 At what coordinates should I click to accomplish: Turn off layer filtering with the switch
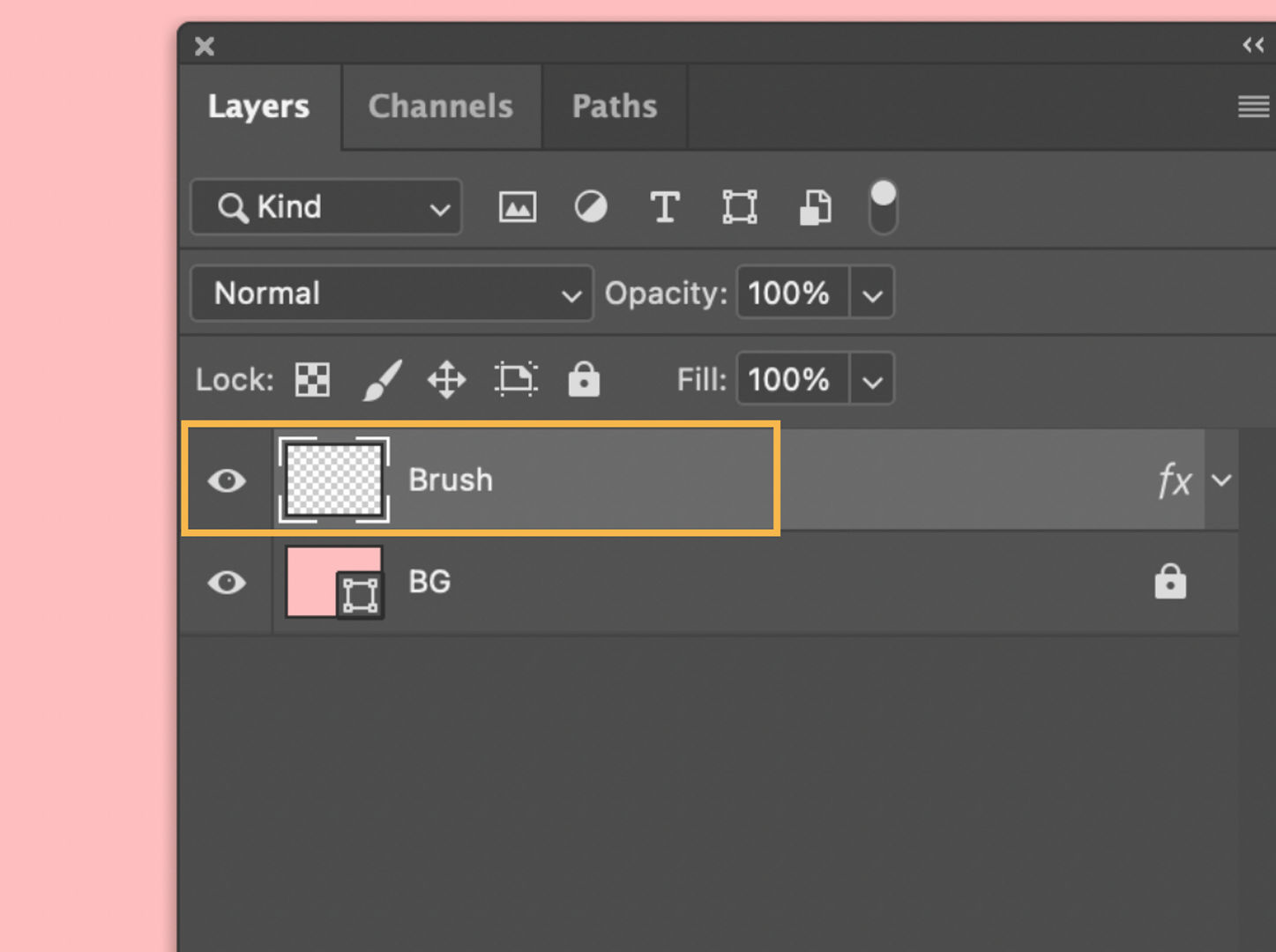[883, 207]
